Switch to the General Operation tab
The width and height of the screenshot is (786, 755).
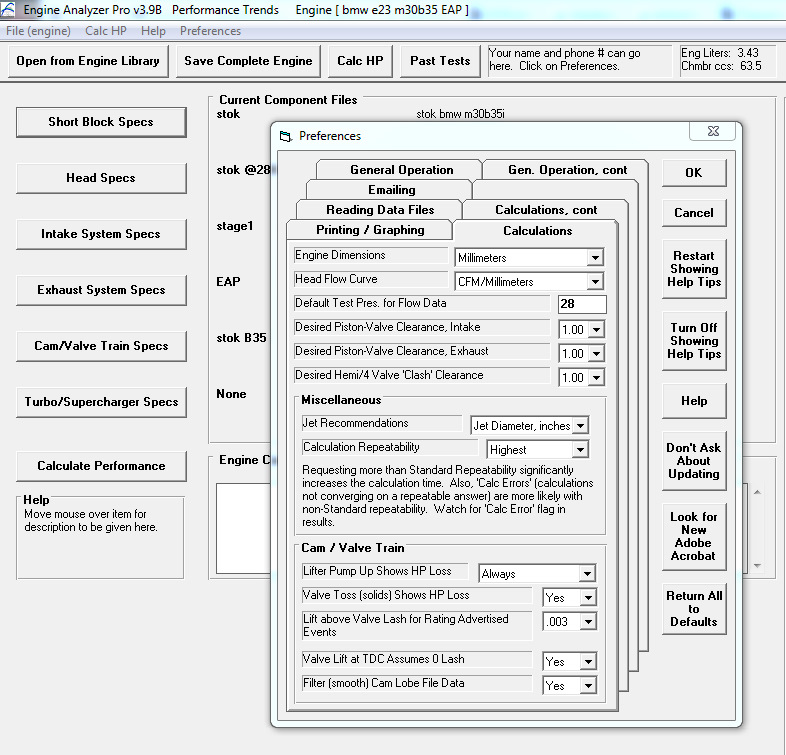click(x=402, y=170)
